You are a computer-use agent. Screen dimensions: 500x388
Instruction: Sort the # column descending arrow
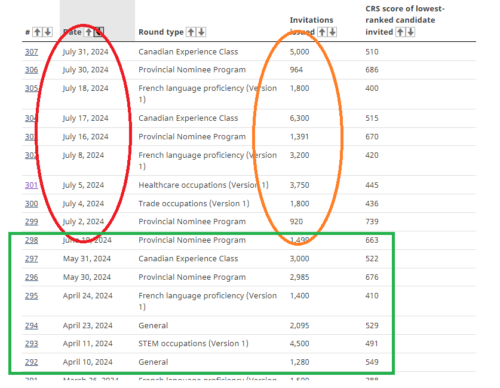click(48, 32)
